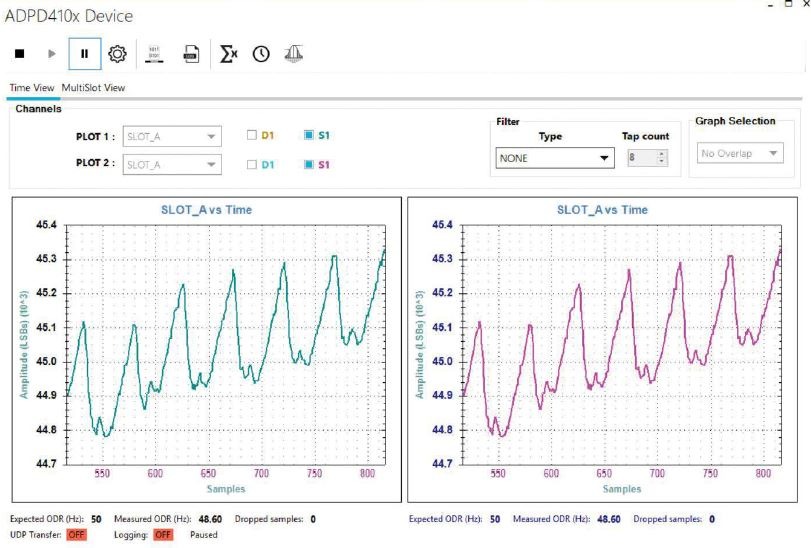The width and height of the screenshot is (811, 548).
Task: Enable the D1 checkbox for PLOT 2
Action: pyautogui.click(x=252, y=164)
